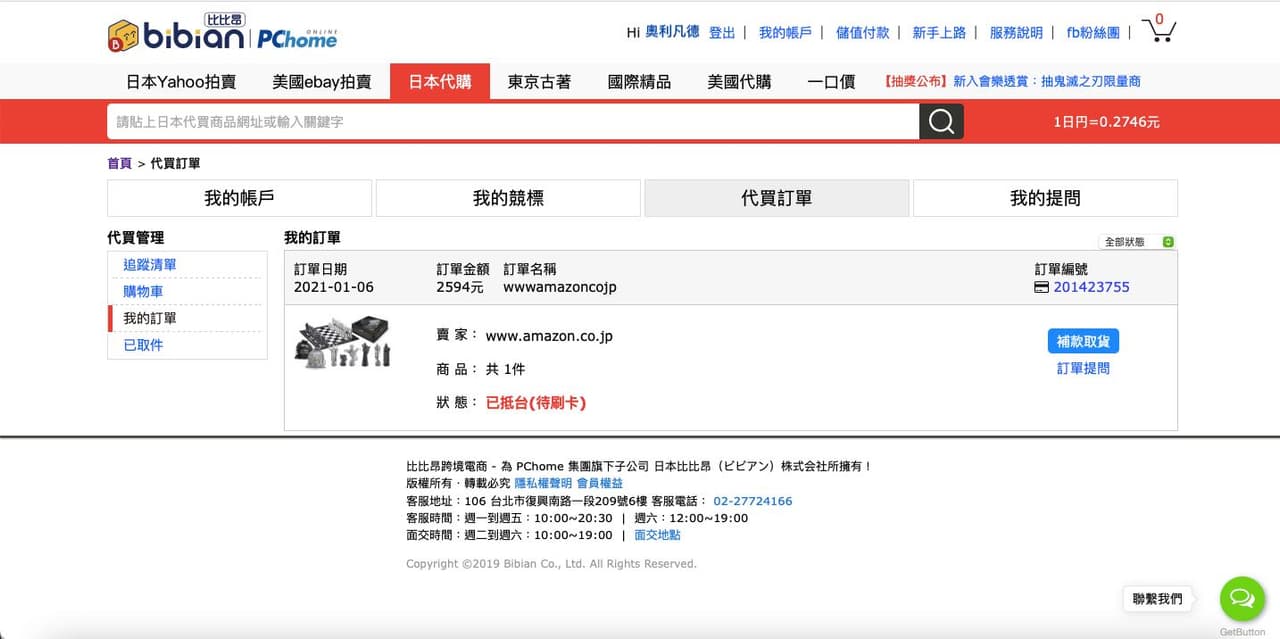Click seller text www.amazon.co.jp
Viewport: 1280px width, 639px height.
click(x=549, y=336)
